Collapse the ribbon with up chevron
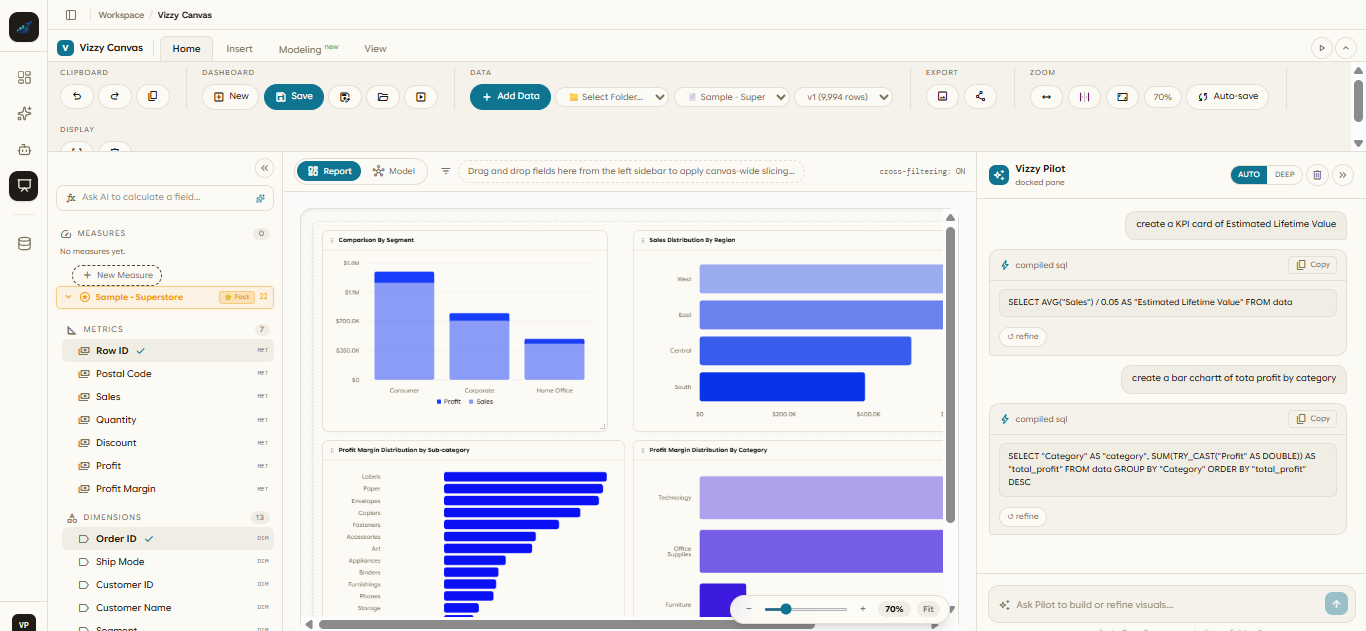1366x631 pixels. [x=1346, y=47]
